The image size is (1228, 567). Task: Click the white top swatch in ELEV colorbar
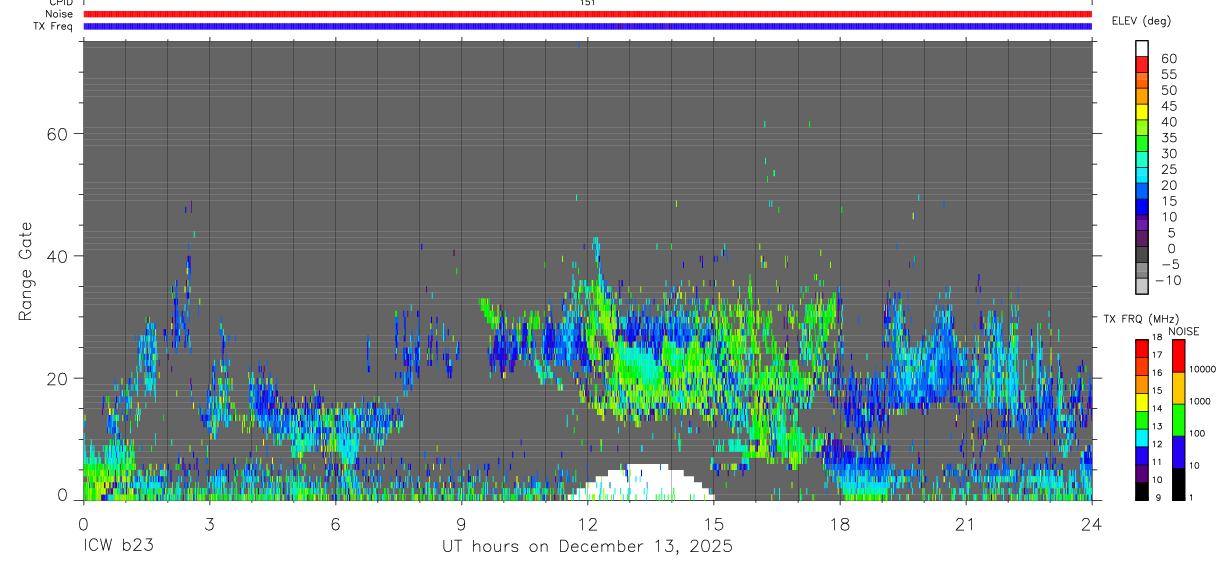click(x=1142, y=48)
